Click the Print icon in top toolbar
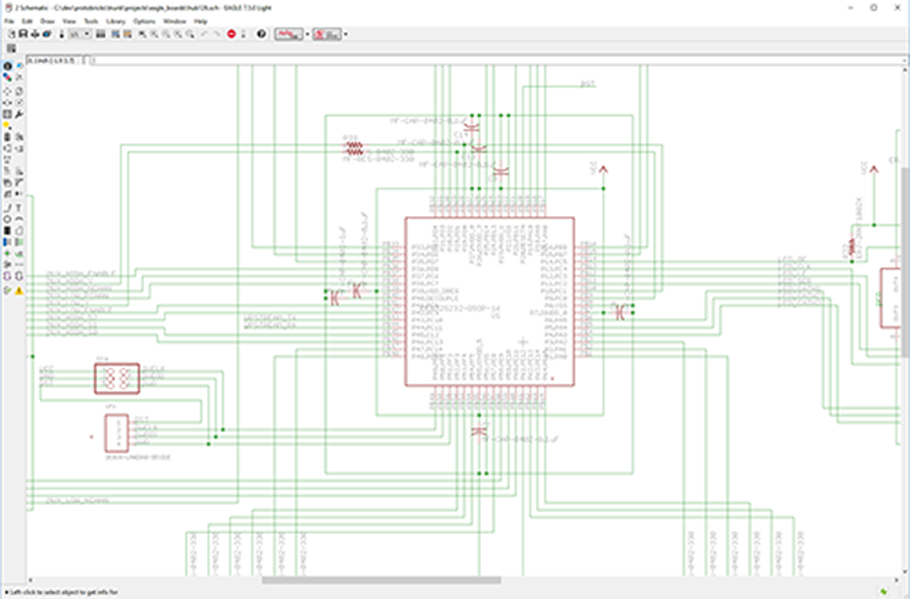 pos(35,34)
